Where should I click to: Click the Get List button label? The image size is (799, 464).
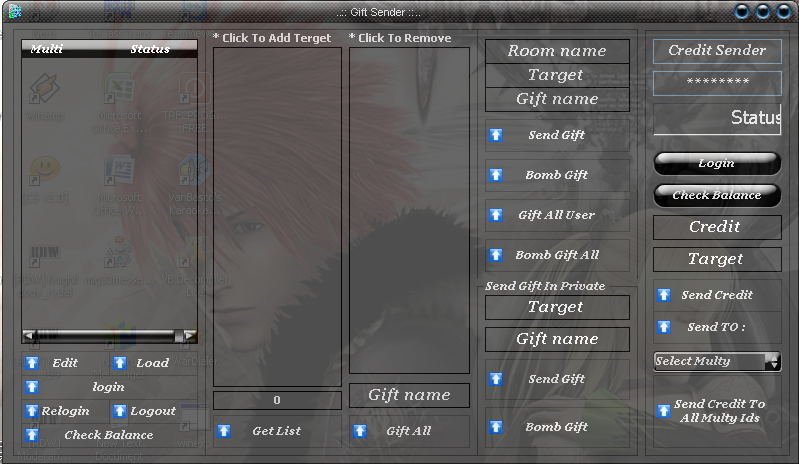(277, 431)
